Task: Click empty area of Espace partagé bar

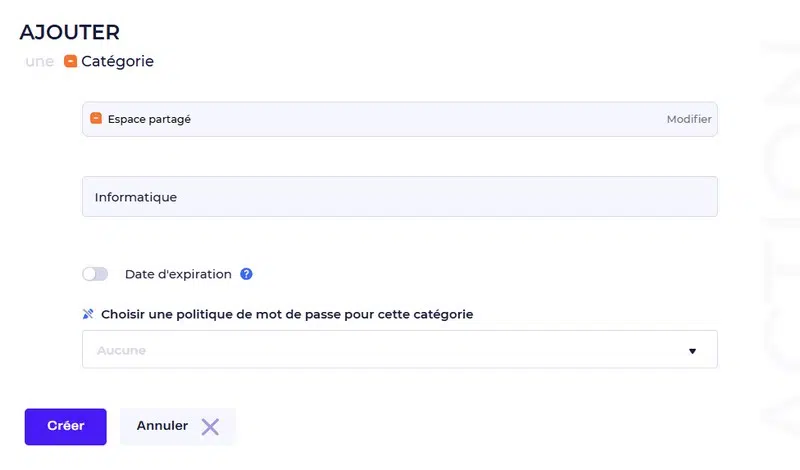Action: (x=420, y=119)
